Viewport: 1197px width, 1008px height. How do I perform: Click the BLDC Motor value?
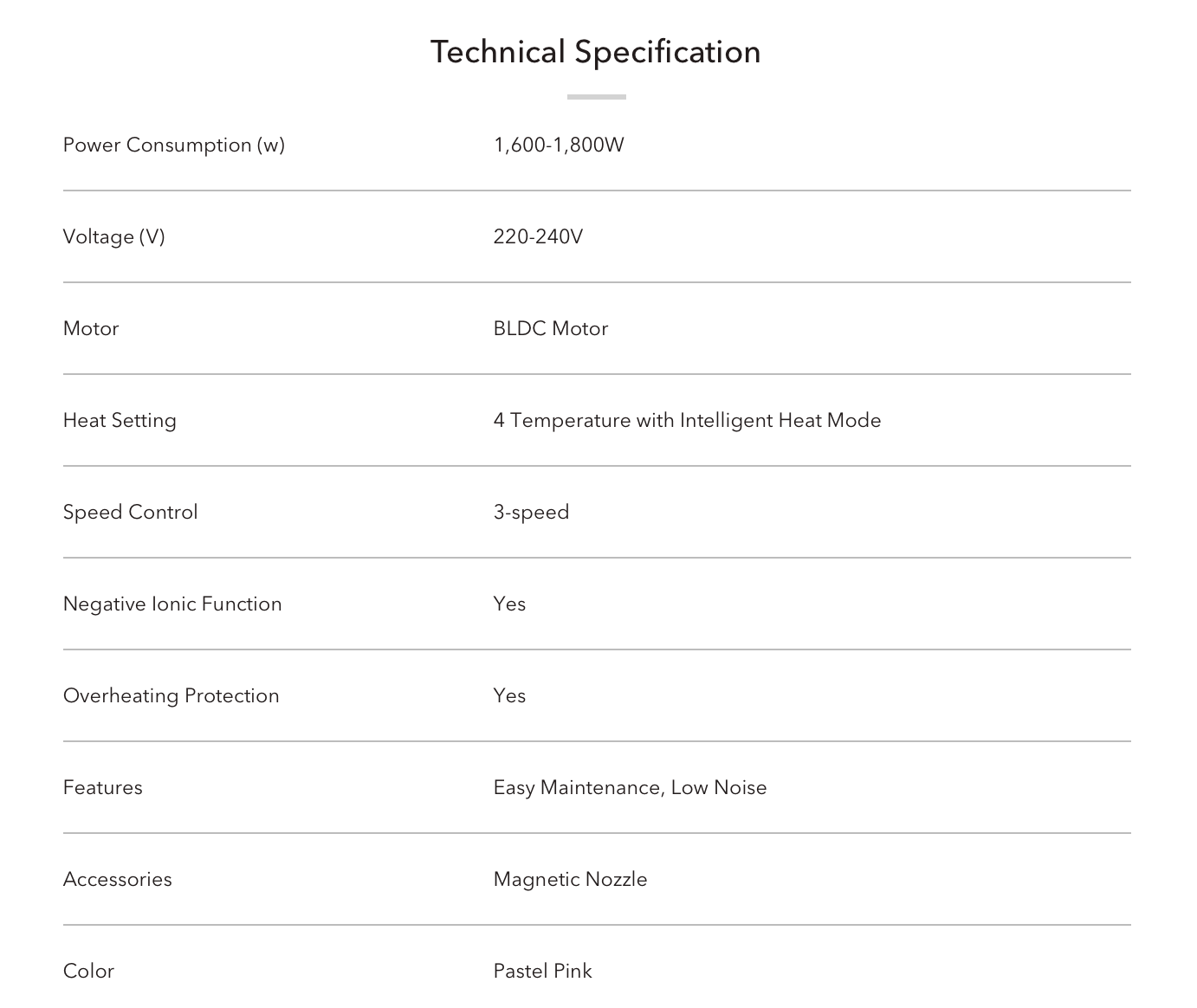tap(551, 328)
